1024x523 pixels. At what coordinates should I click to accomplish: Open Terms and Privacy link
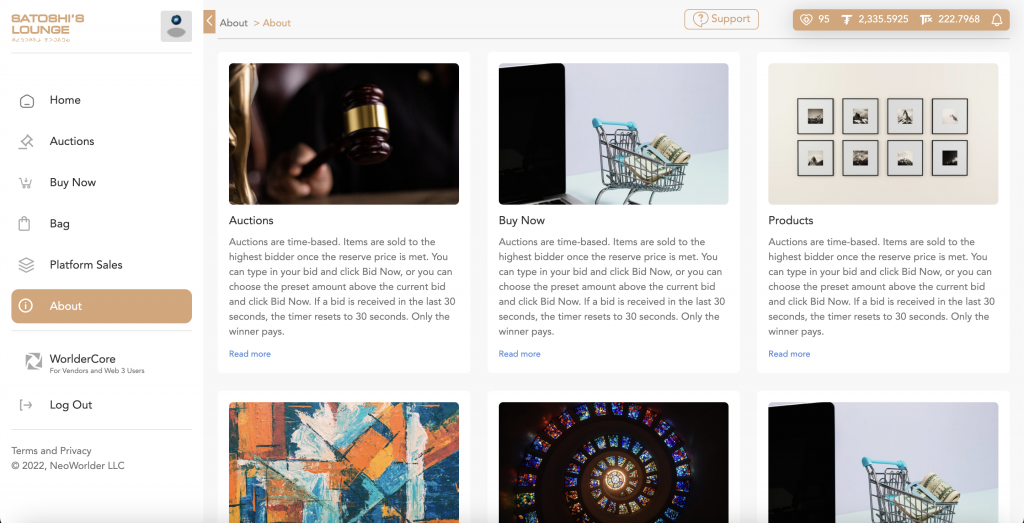point(51,451)
